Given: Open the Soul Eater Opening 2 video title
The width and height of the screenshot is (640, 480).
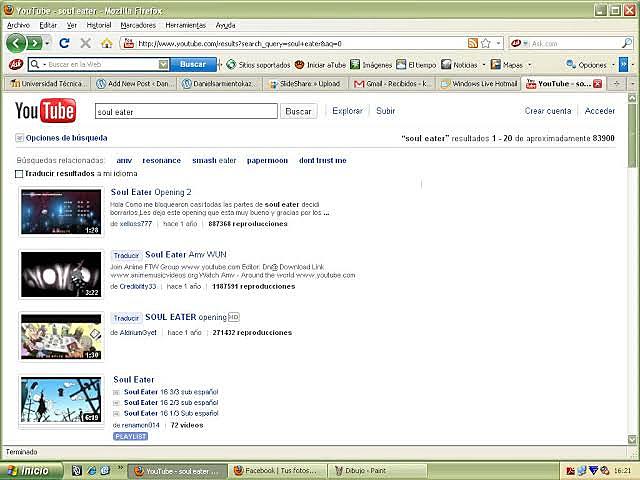Looking at the screenshot, I should 151,192.
